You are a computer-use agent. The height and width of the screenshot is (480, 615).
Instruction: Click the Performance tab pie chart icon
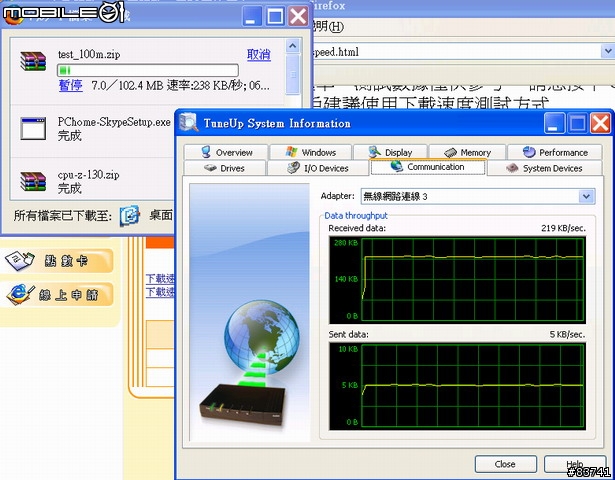[529, 152]
